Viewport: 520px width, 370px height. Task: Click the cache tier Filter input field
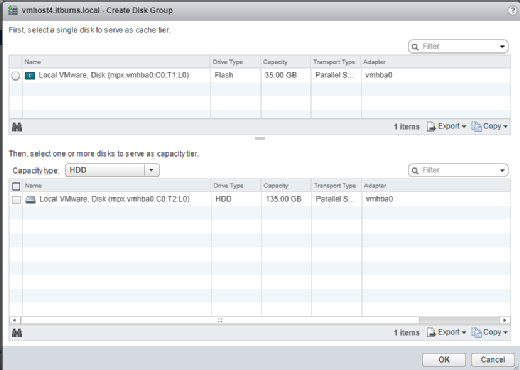458,46
